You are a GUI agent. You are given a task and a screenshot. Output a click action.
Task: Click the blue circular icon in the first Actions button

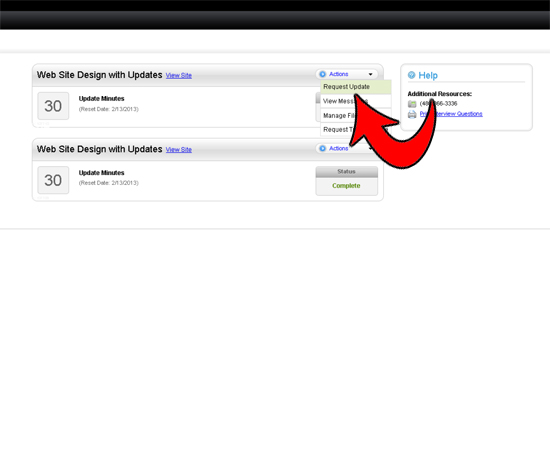(x=323, y=74)
